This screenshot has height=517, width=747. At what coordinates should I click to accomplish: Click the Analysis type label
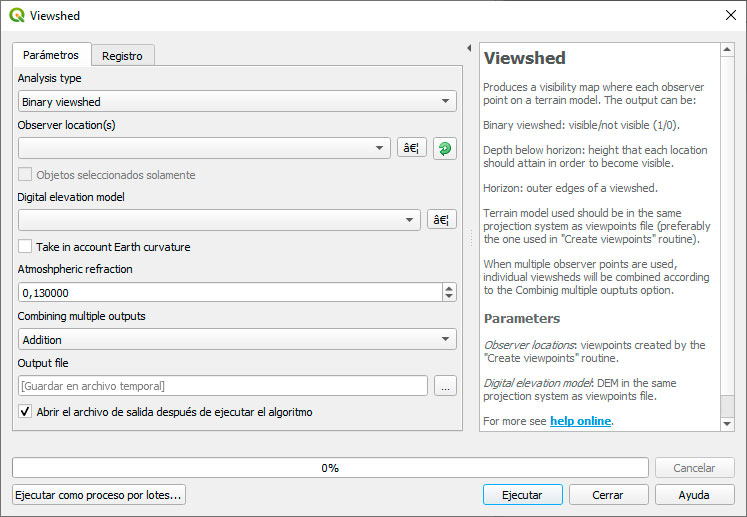50,78
